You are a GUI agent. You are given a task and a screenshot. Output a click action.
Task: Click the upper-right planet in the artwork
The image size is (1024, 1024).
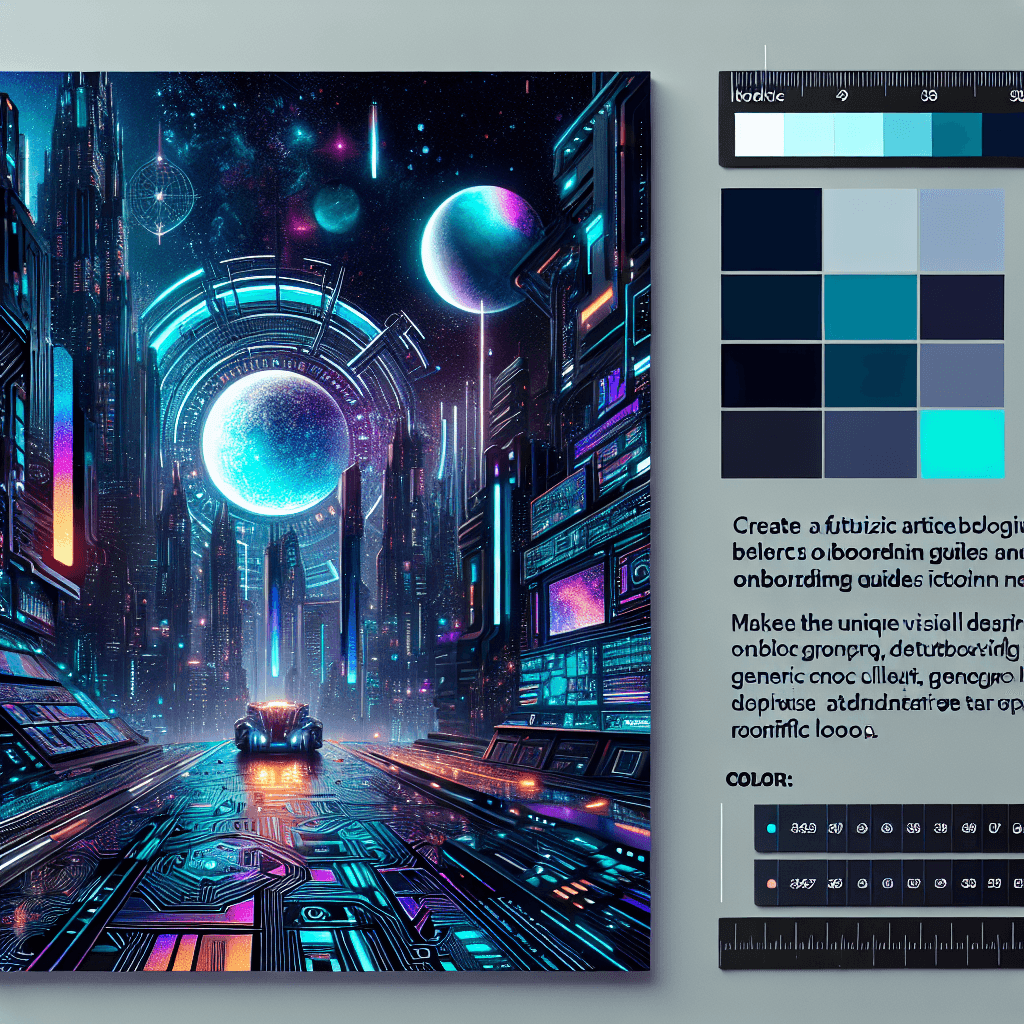(x=482, y=246)
